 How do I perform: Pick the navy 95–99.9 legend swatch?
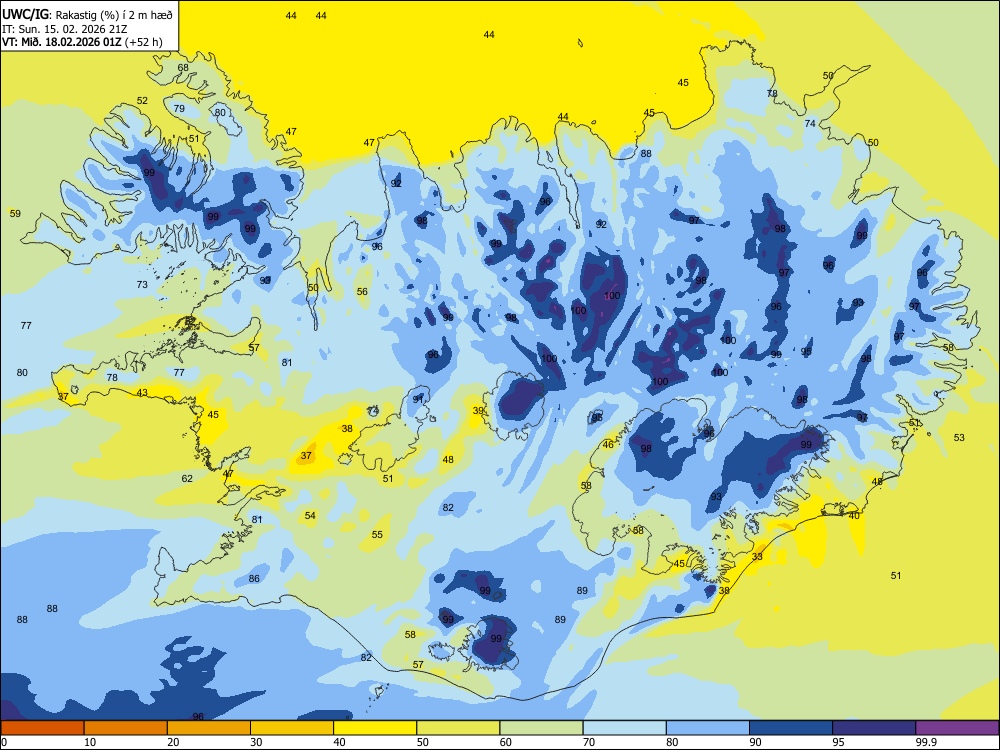click(874, 728)
